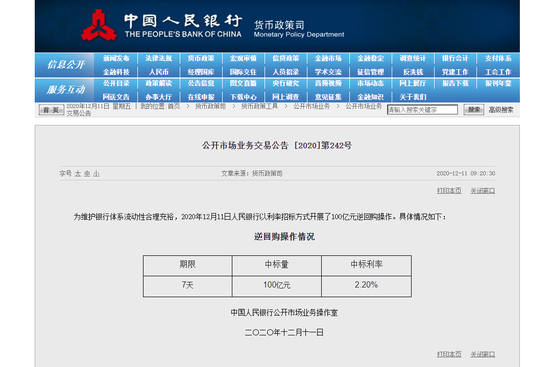Image resolution: width=550 pixels, height=367 pixels.
Task: Click 货币政策工具 breadcrumb link
Action: [260, 106]
